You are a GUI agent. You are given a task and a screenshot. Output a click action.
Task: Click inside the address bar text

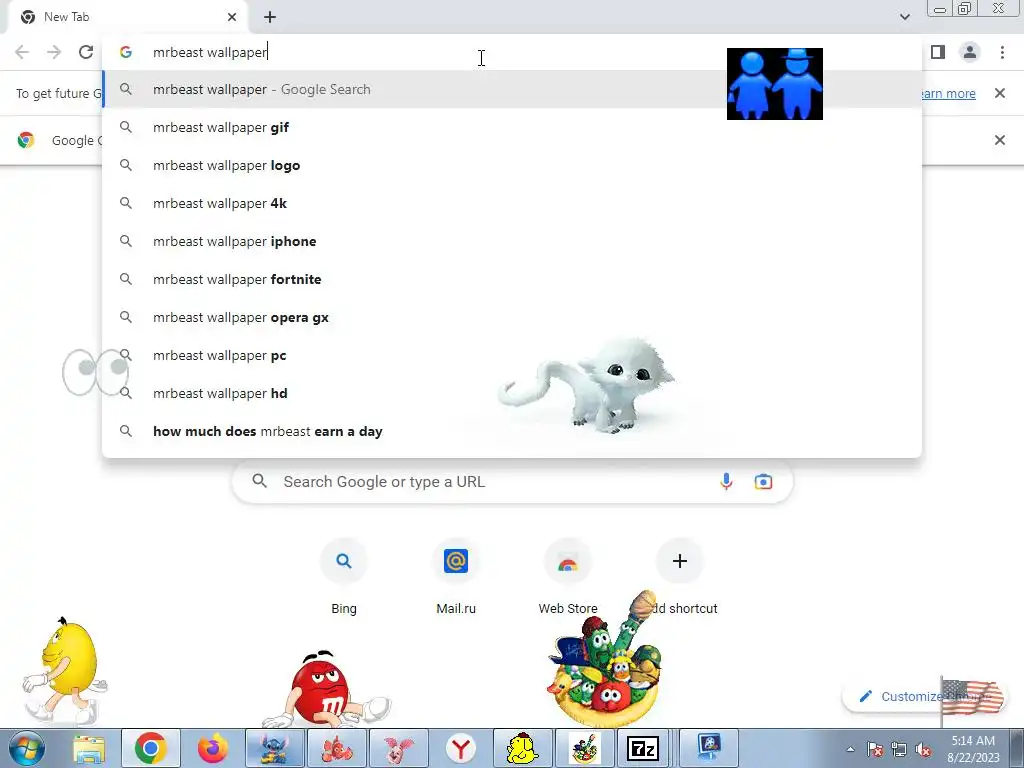210,52
